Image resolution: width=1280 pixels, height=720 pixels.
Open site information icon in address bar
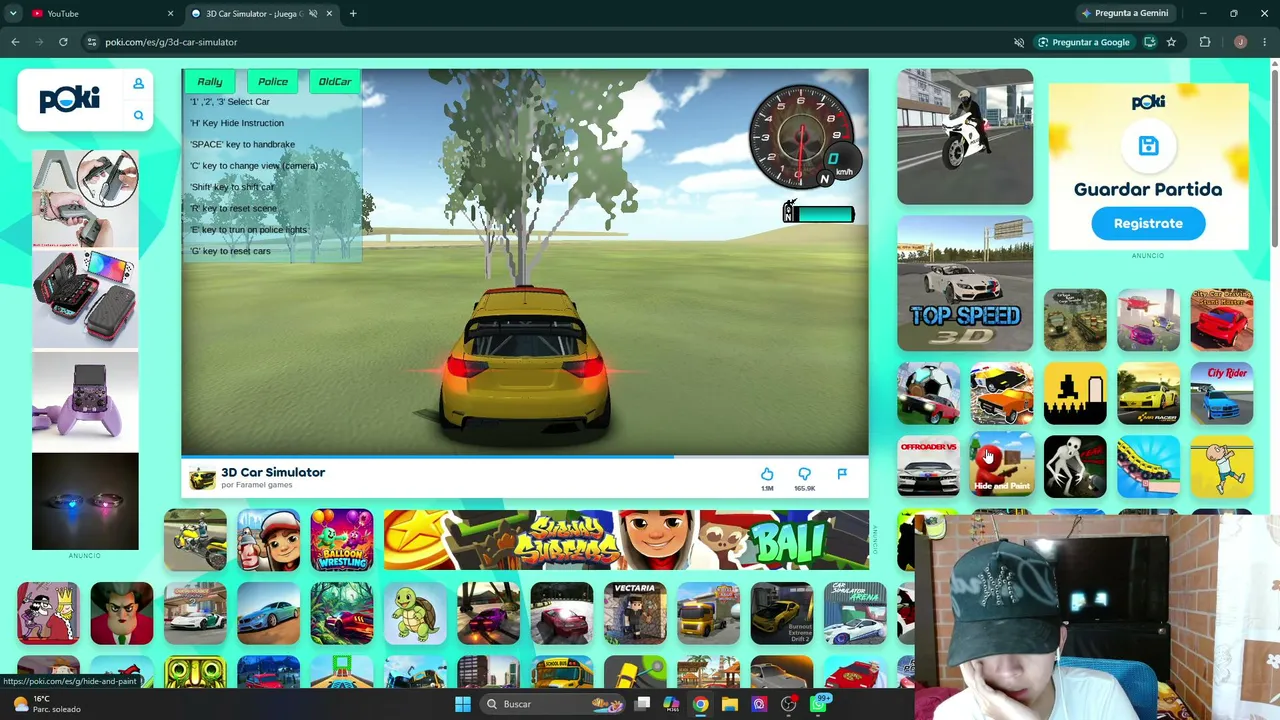point(92,42)
